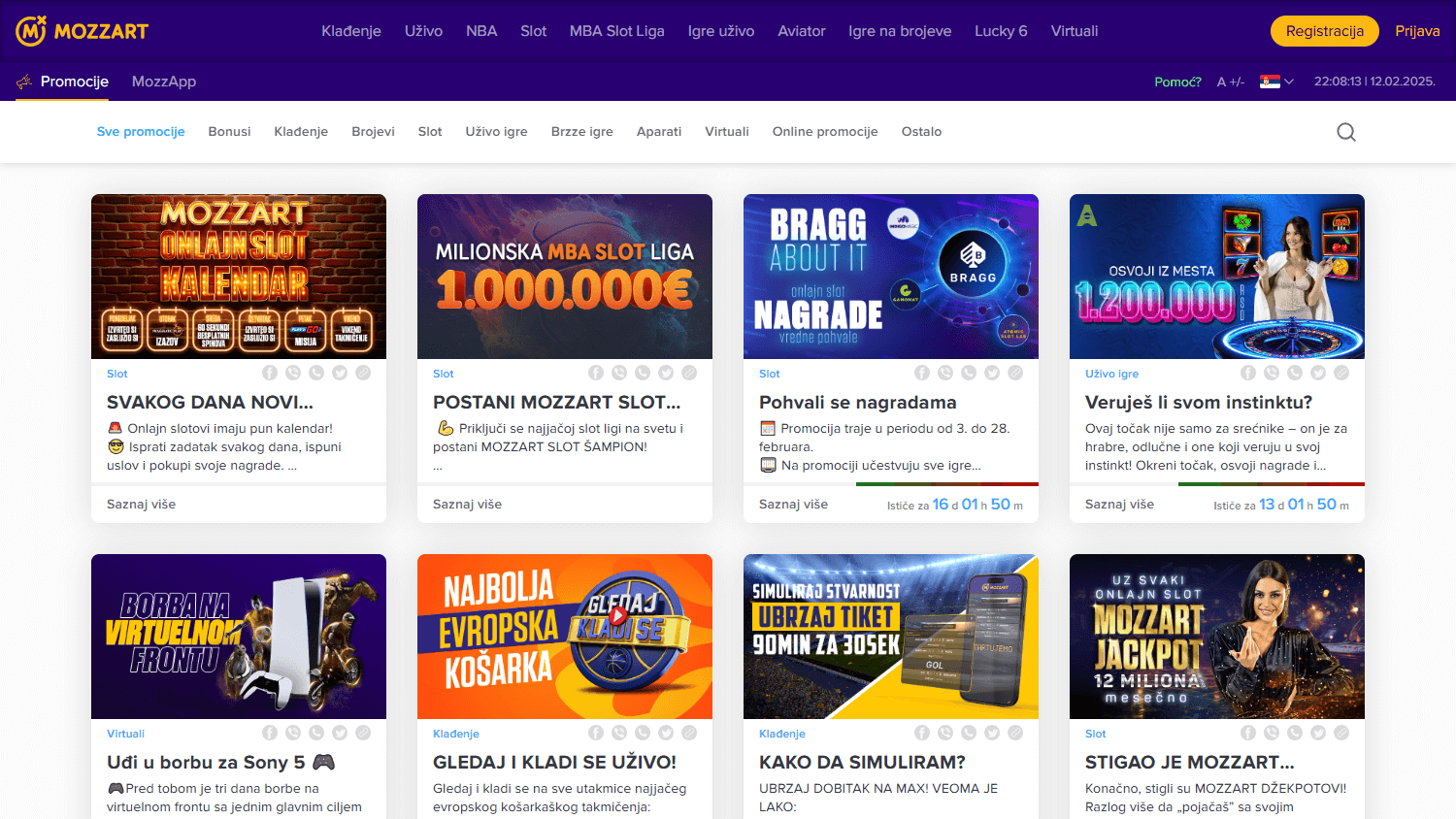The image size is (1456, 819).
Task: Click the Uživo igre category label
Action: [x=1111, y=374]
